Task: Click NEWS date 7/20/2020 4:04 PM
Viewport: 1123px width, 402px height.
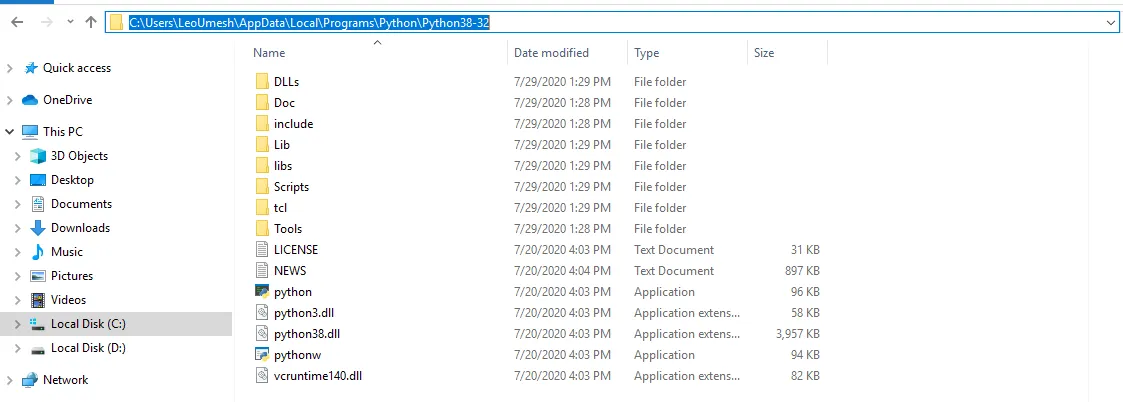Action: 562,271
